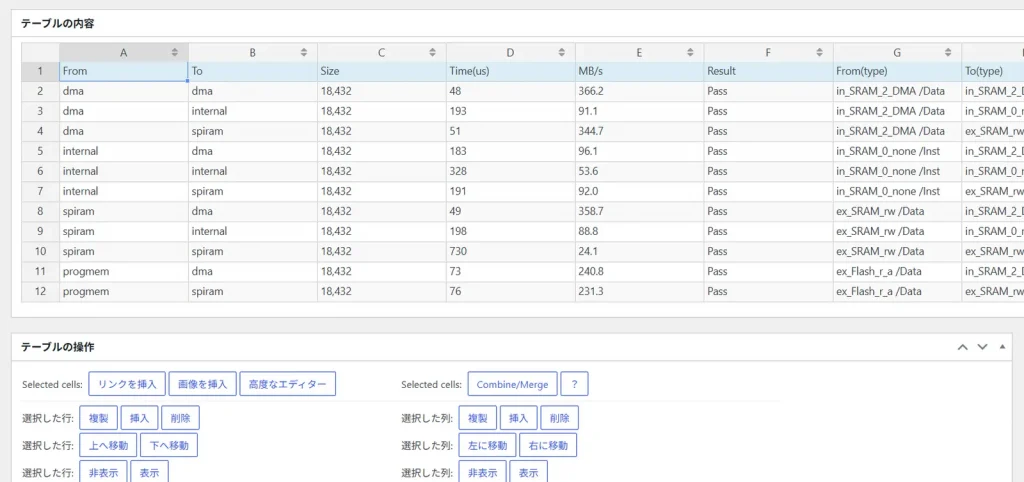Sort column D using its header arrows

coord(561,52)
